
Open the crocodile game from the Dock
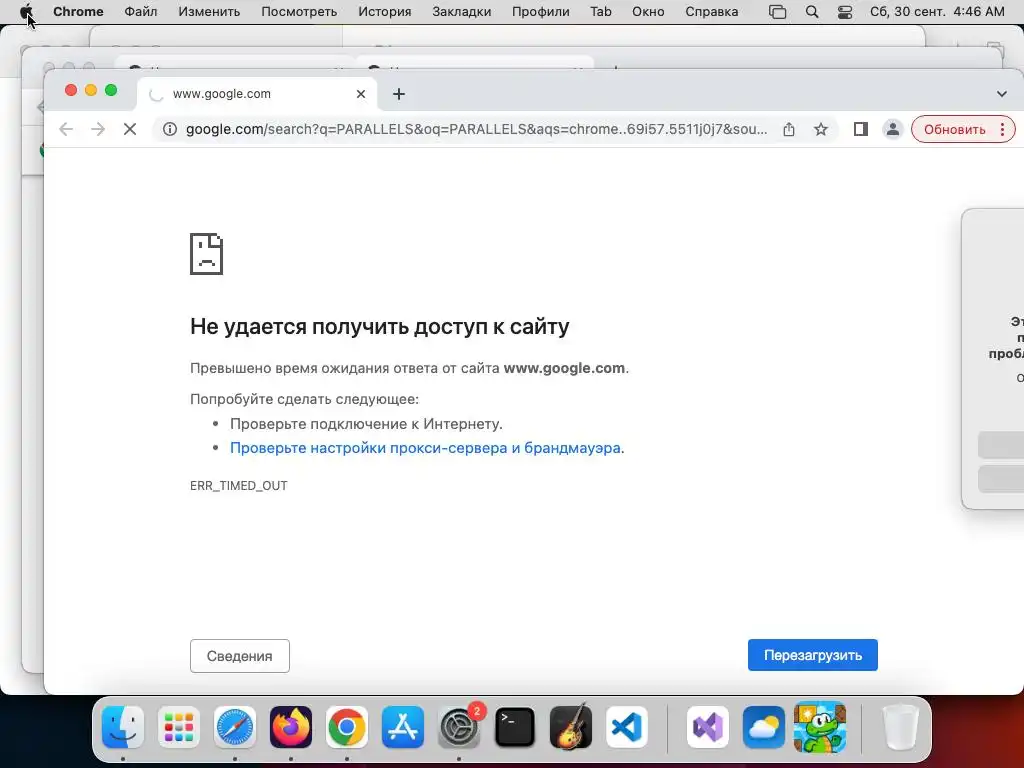tap(820, 727)
